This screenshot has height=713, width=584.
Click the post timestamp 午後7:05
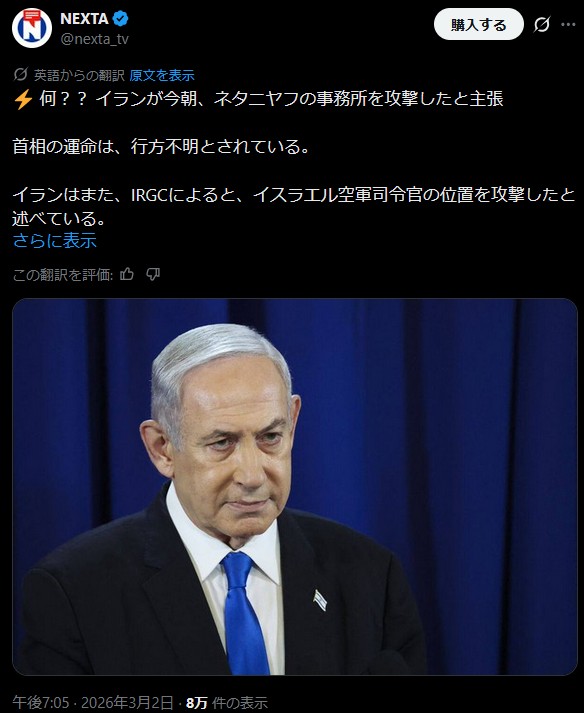[x=41, y=703]
